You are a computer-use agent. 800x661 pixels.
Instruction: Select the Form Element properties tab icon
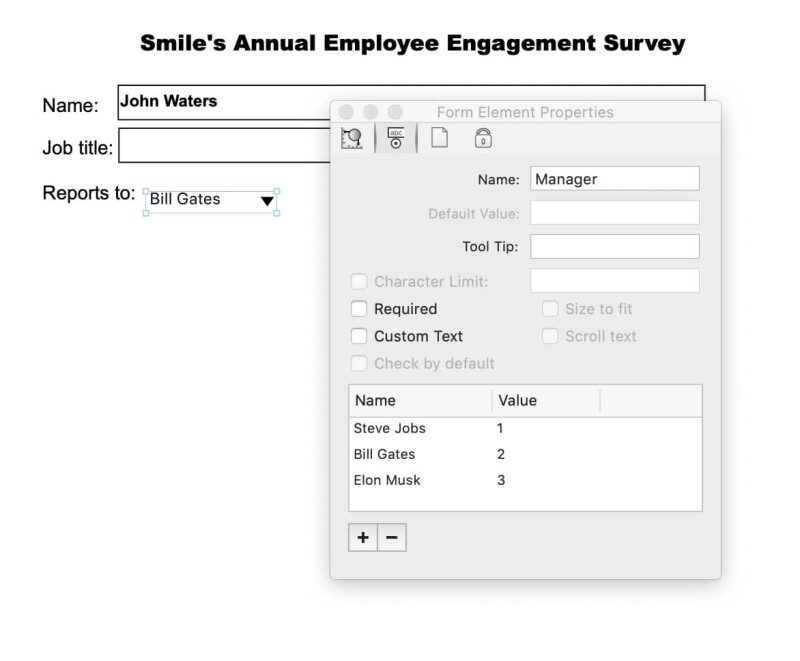(x=396, y=138)
